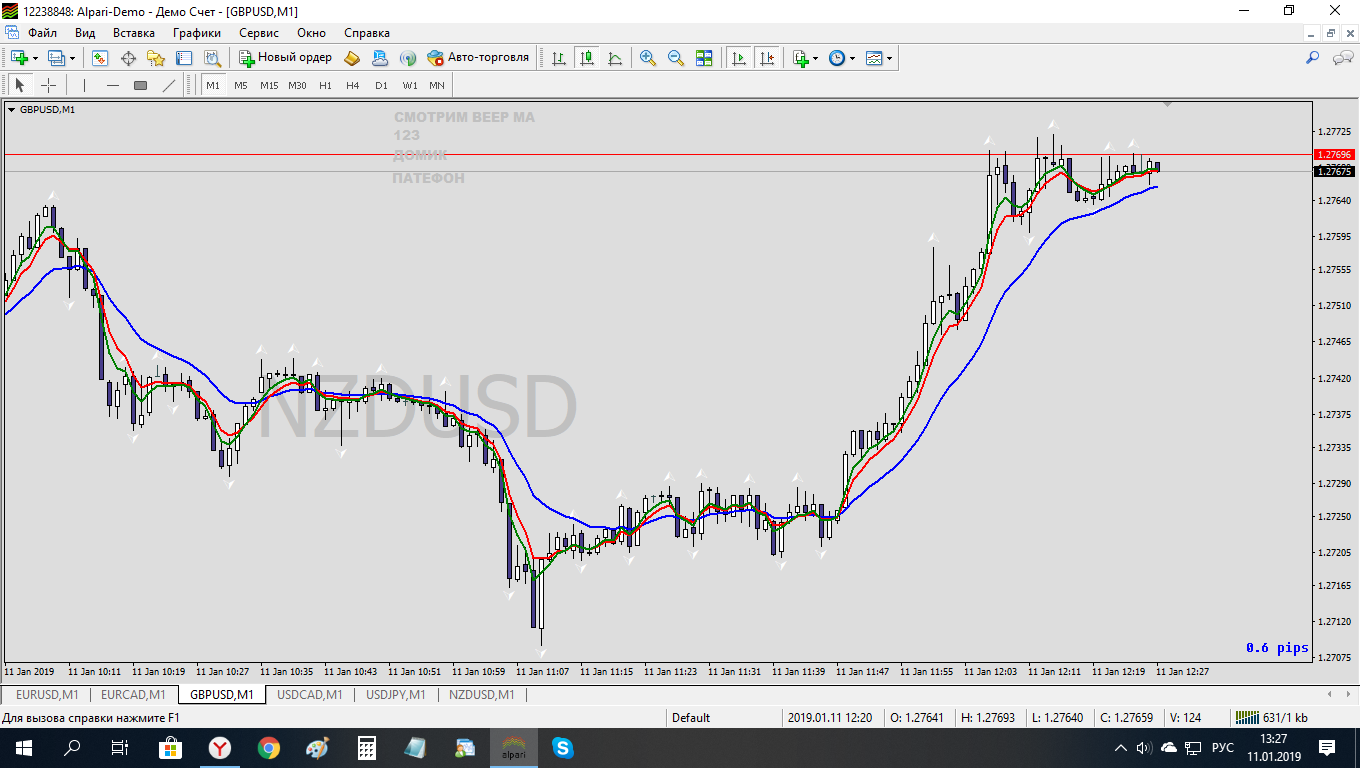Open Chrome from the Windows taskbar
The height and width of the screenshot is (768, 1360).
(268, 747)
